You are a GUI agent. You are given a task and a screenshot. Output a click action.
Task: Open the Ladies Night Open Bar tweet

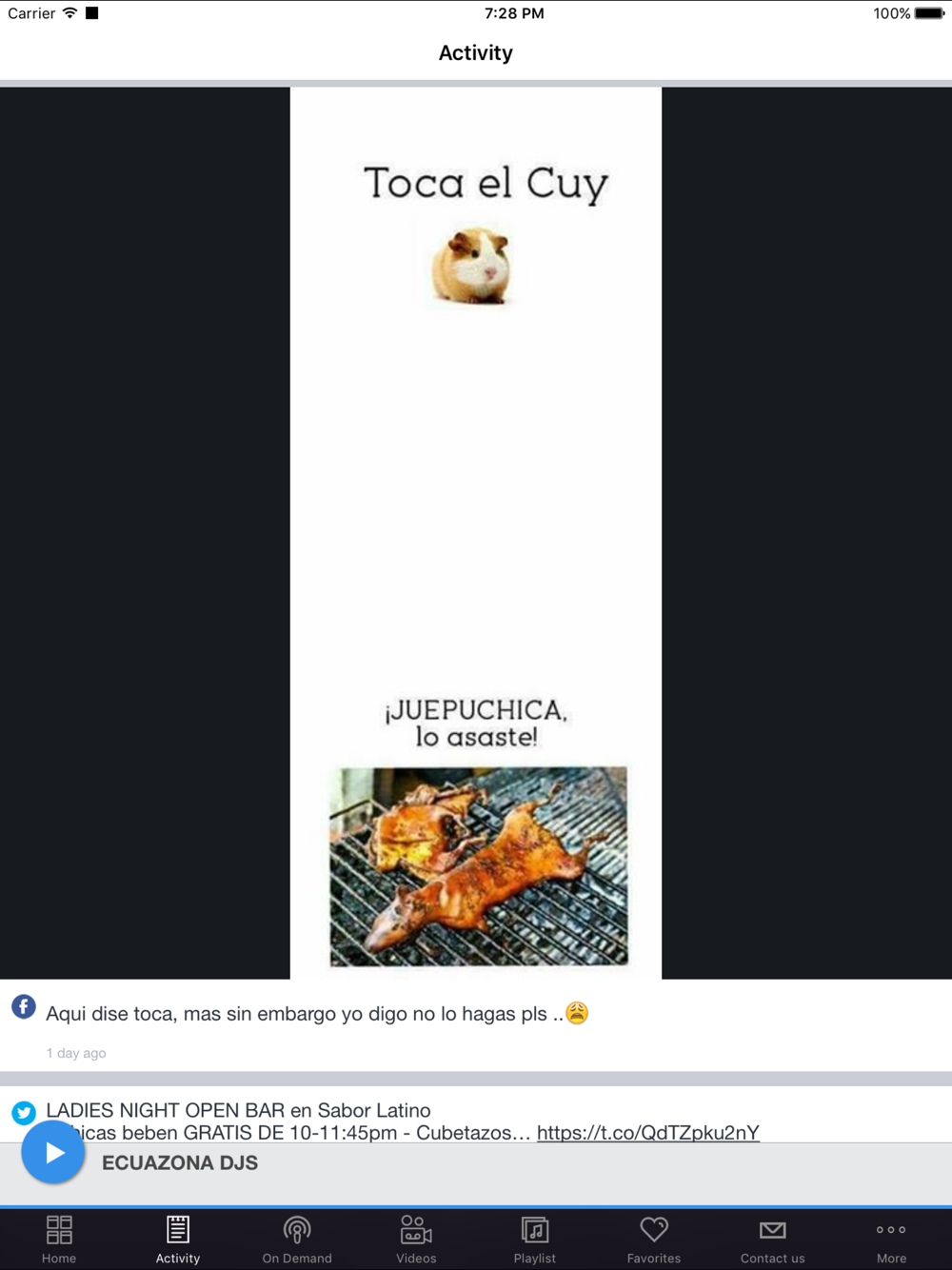coord(403,1121)
